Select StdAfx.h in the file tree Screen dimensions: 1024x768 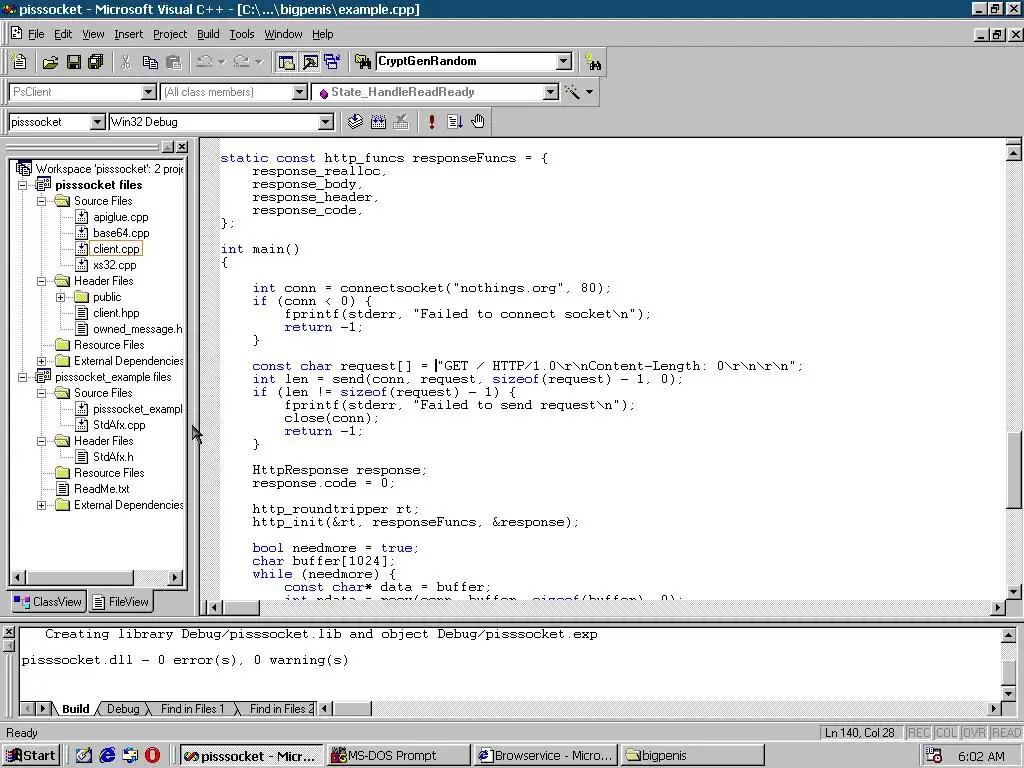(113, 457)
